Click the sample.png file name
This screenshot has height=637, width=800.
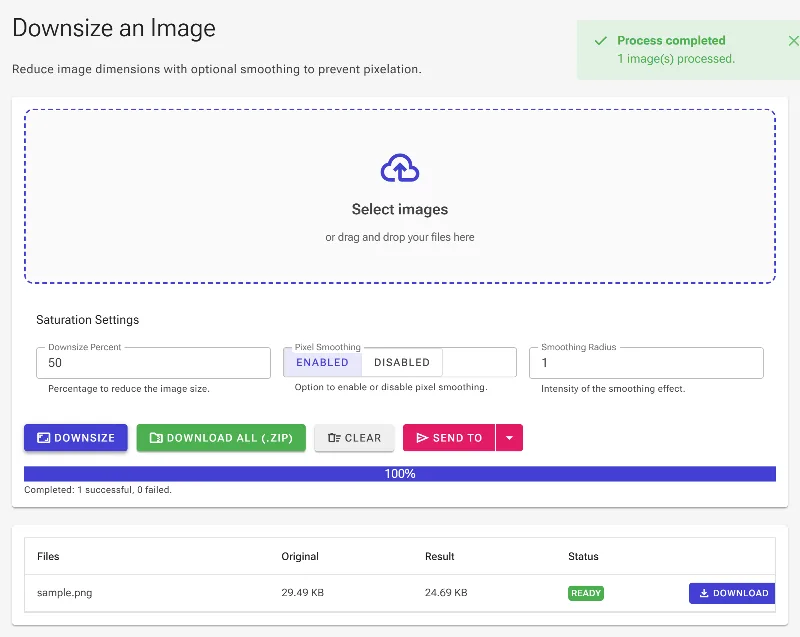click(x=65, y=593)
